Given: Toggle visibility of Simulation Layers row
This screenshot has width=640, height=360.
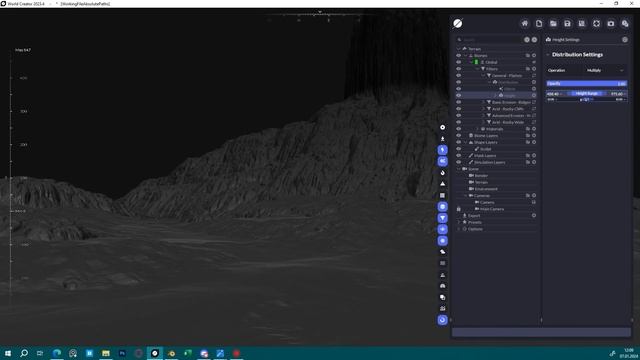Looking at the screenshot, I should point(458,162).
